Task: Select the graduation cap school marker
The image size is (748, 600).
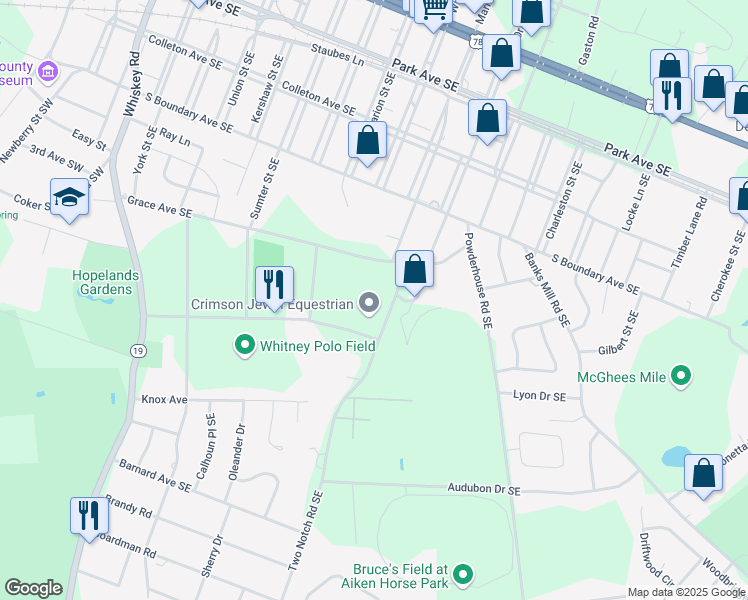Action: click(69, 197)
